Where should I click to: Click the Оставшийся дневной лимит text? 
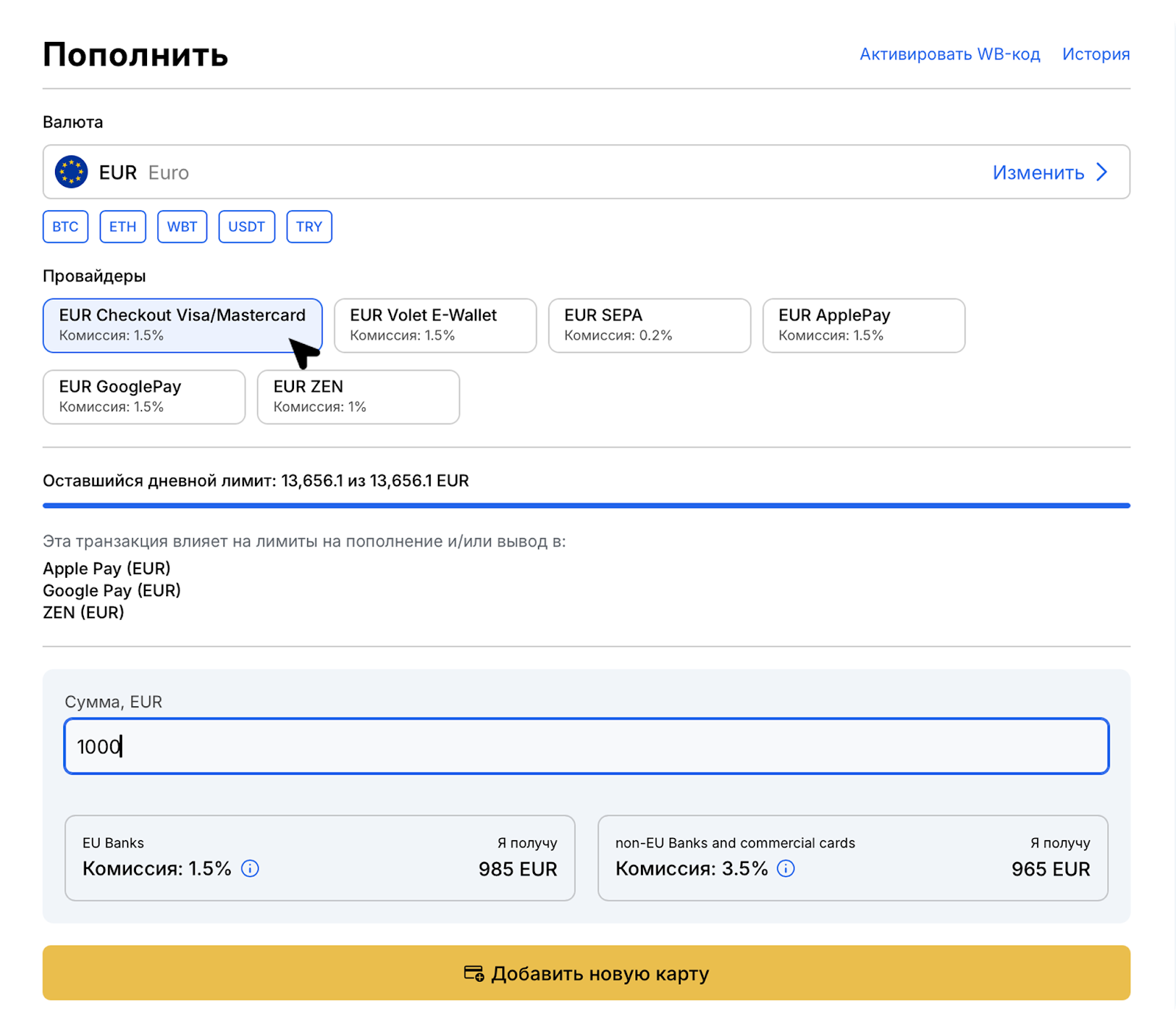click(256, 481)
